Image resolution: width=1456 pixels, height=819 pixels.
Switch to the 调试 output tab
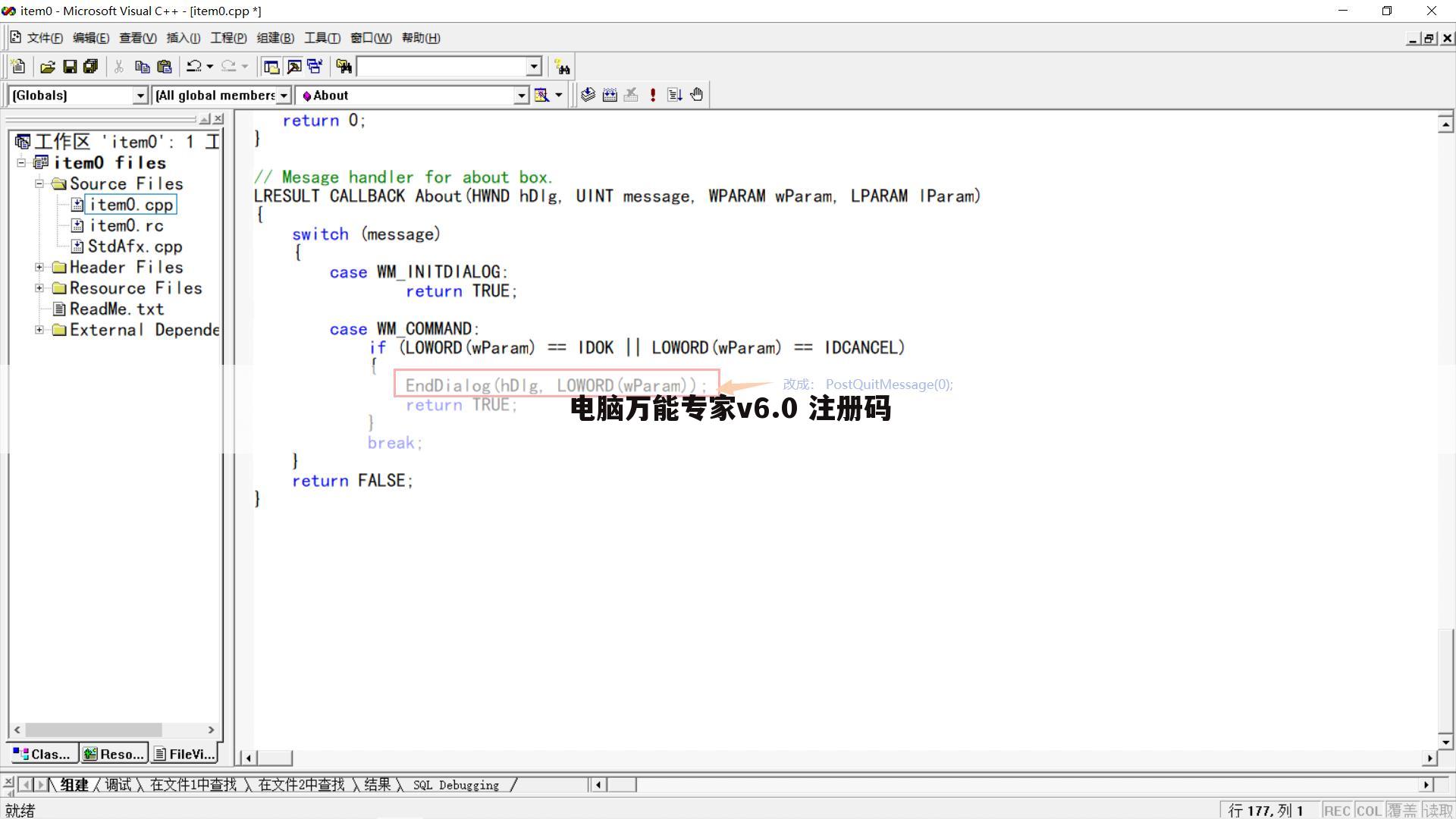118,785
